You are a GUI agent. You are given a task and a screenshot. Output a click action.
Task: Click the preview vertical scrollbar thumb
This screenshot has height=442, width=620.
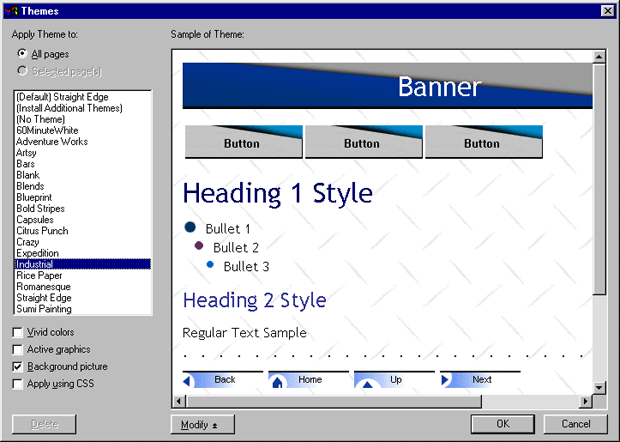point(599,180)
